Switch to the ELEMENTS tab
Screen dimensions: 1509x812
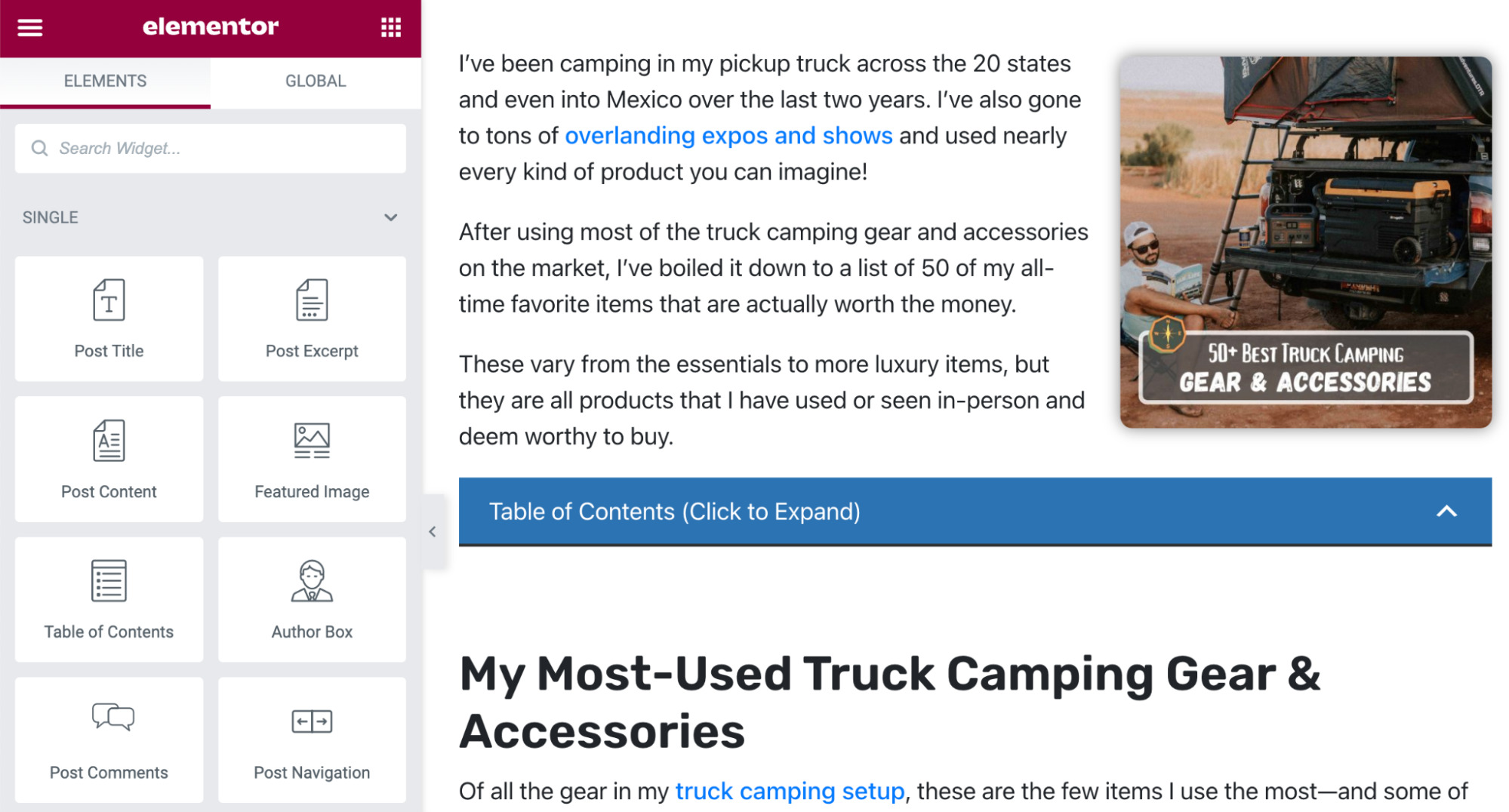(106, 81)
